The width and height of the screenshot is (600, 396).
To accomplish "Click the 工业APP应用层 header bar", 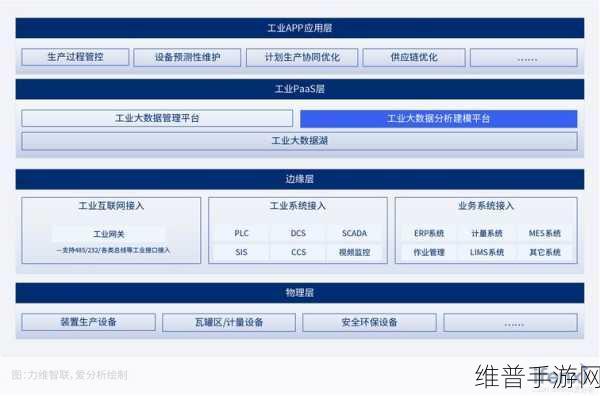I will tap(300, 28).
